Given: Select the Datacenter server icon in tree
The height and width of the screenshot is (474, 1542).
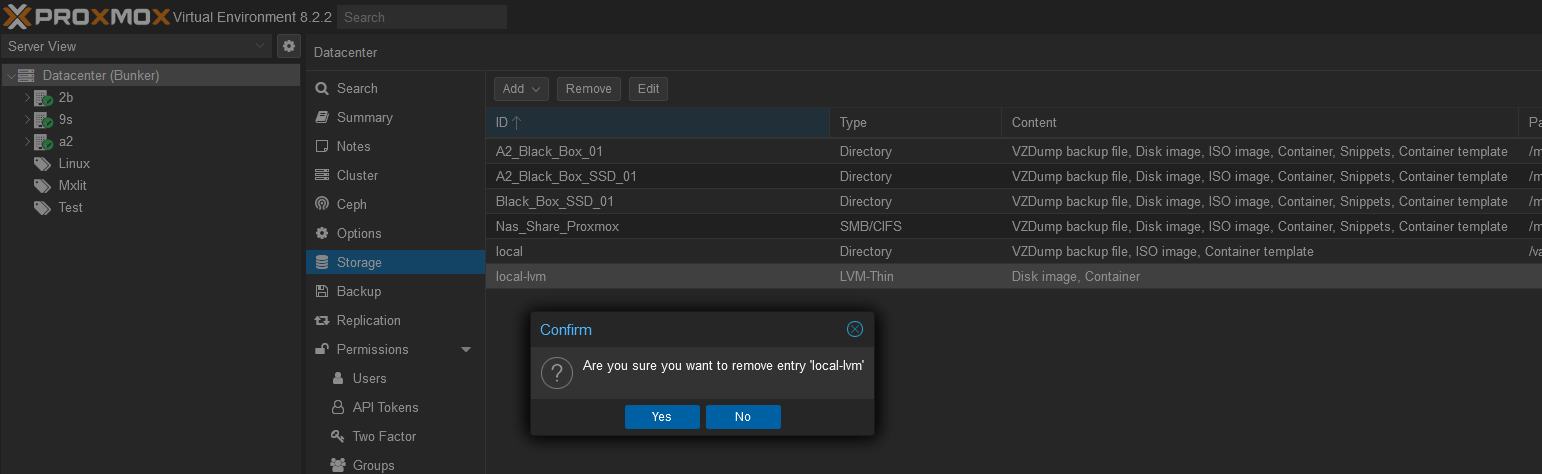Looking at the screenshot, I should coord(26,76).
